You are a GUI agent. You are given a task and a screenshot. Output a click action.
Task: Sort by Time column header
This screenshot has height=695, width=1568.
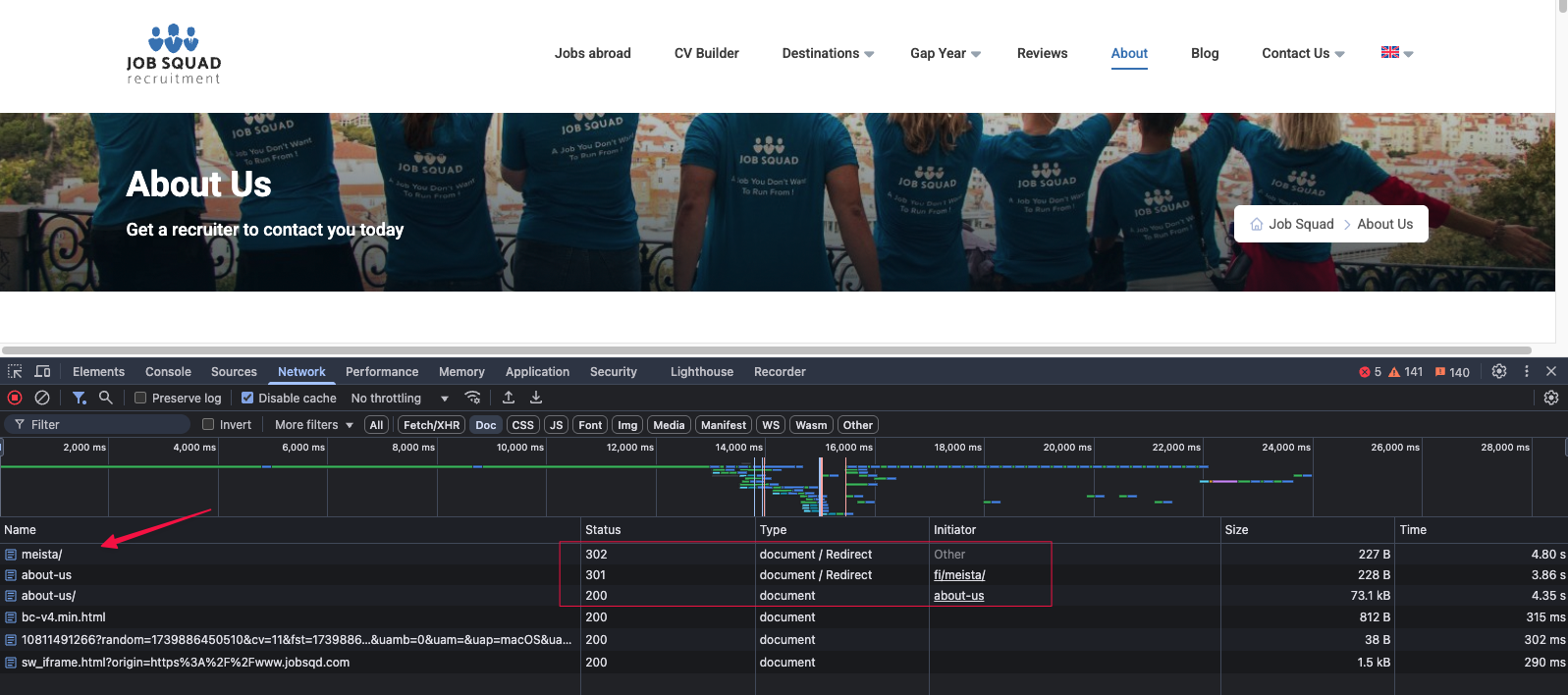1482,530
